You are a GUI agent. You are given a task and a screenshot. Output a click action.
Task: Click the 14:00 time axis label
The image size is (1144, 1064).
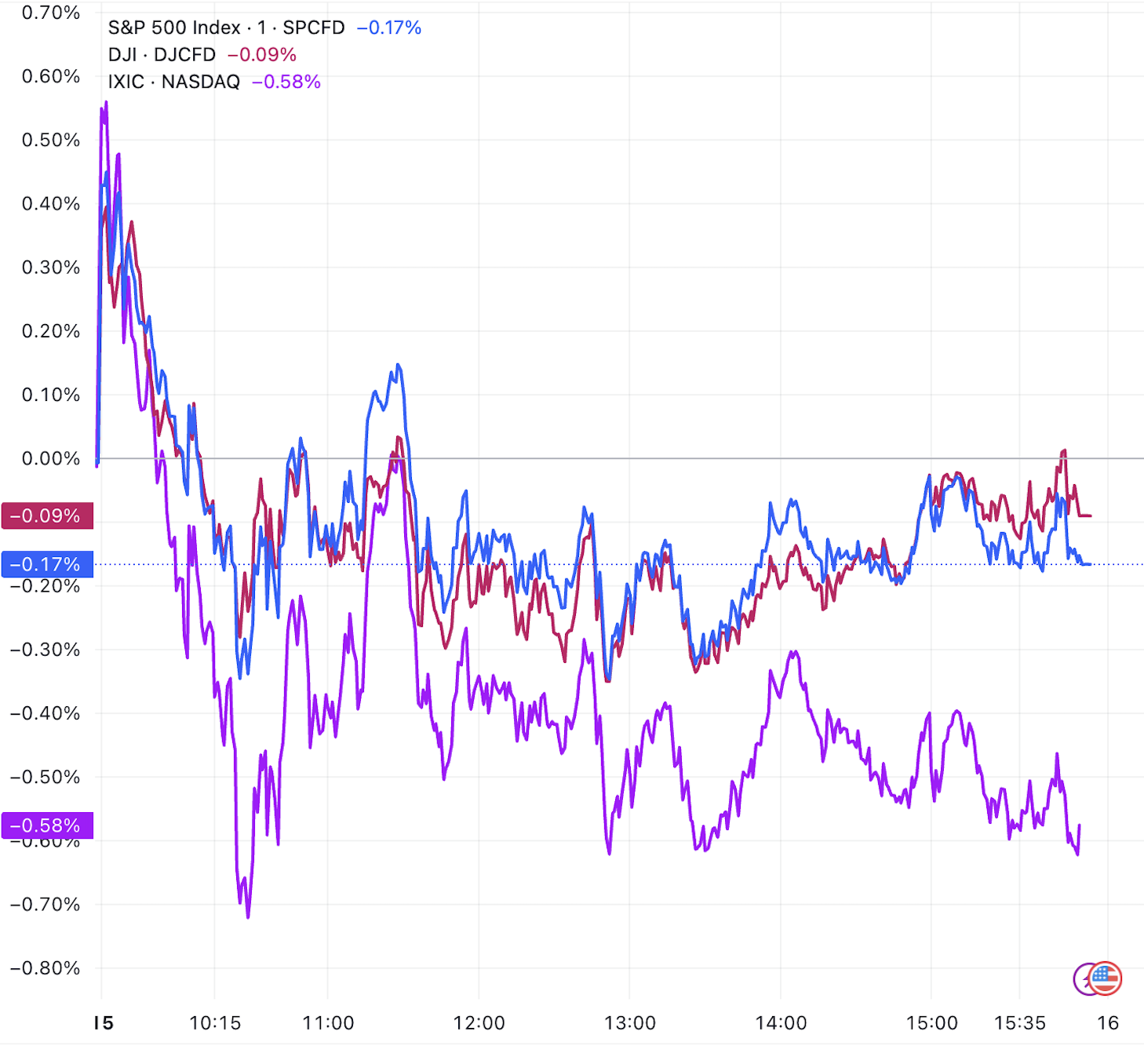(781, 1023)
